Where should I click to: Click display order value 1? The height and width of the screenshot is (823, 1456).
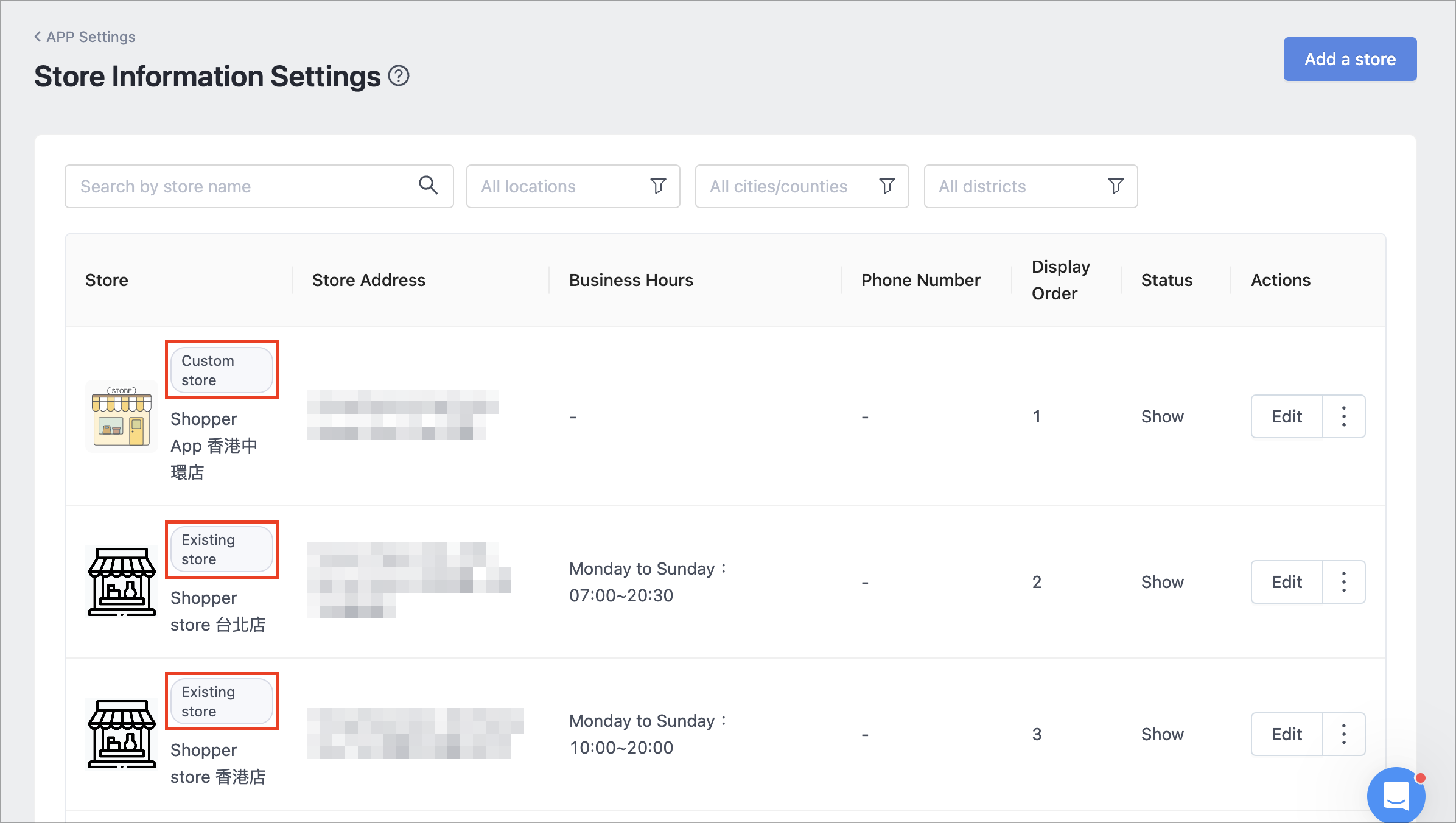point(1037,416)
